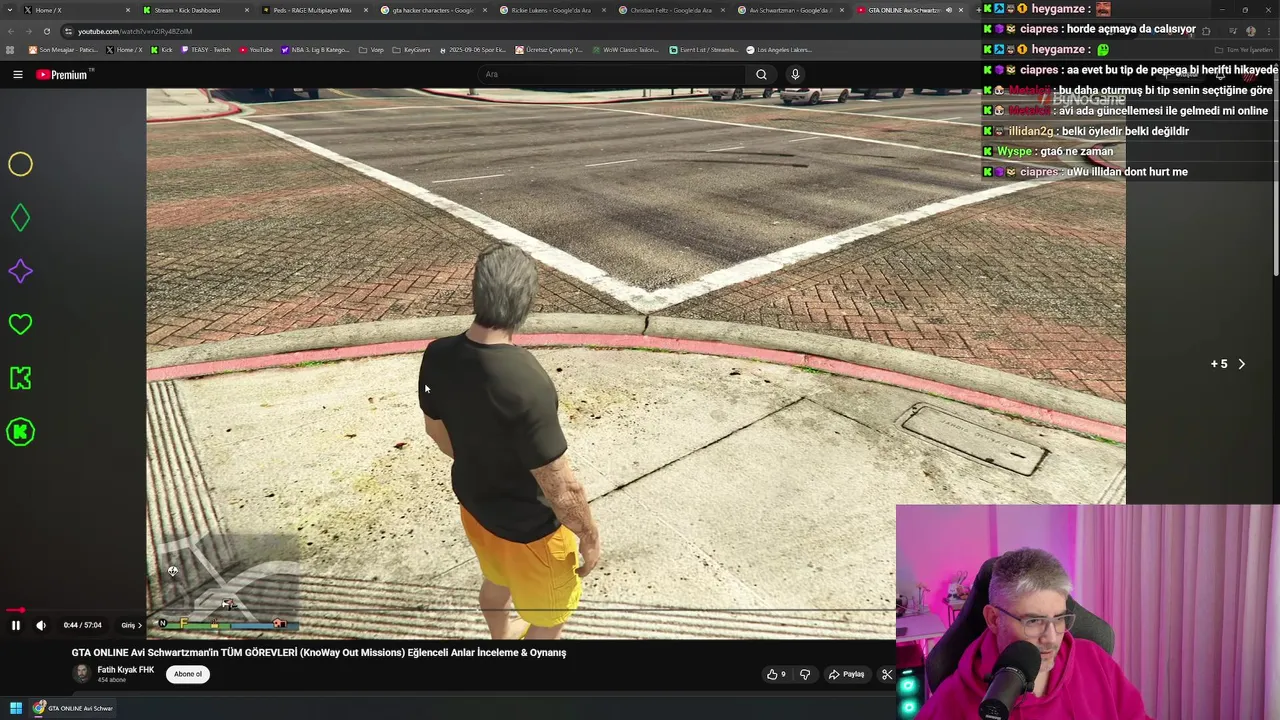1280x720 pixels.
Task: Click the green diamond overlay icon
Action: pyautogui.click(x=20, y=217)
